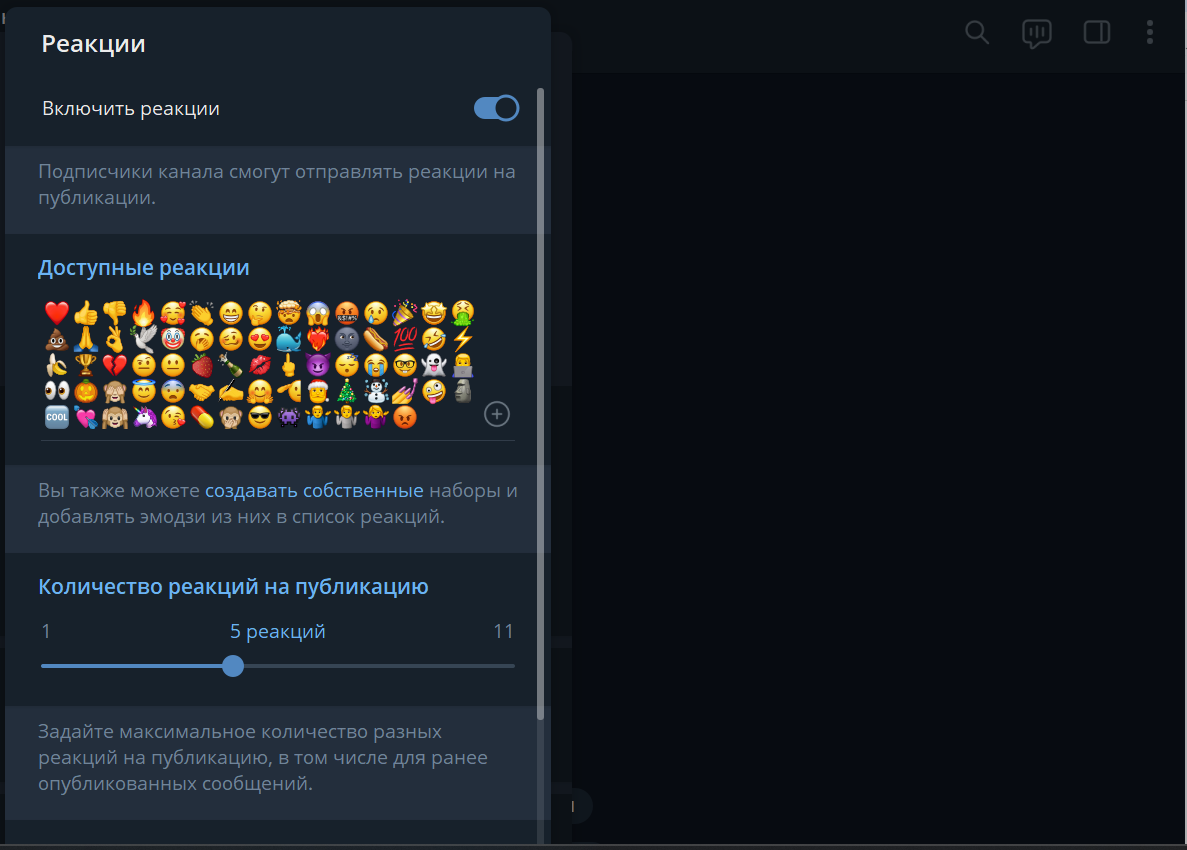Open chat search magnifier icon

(x=977, y=33)
